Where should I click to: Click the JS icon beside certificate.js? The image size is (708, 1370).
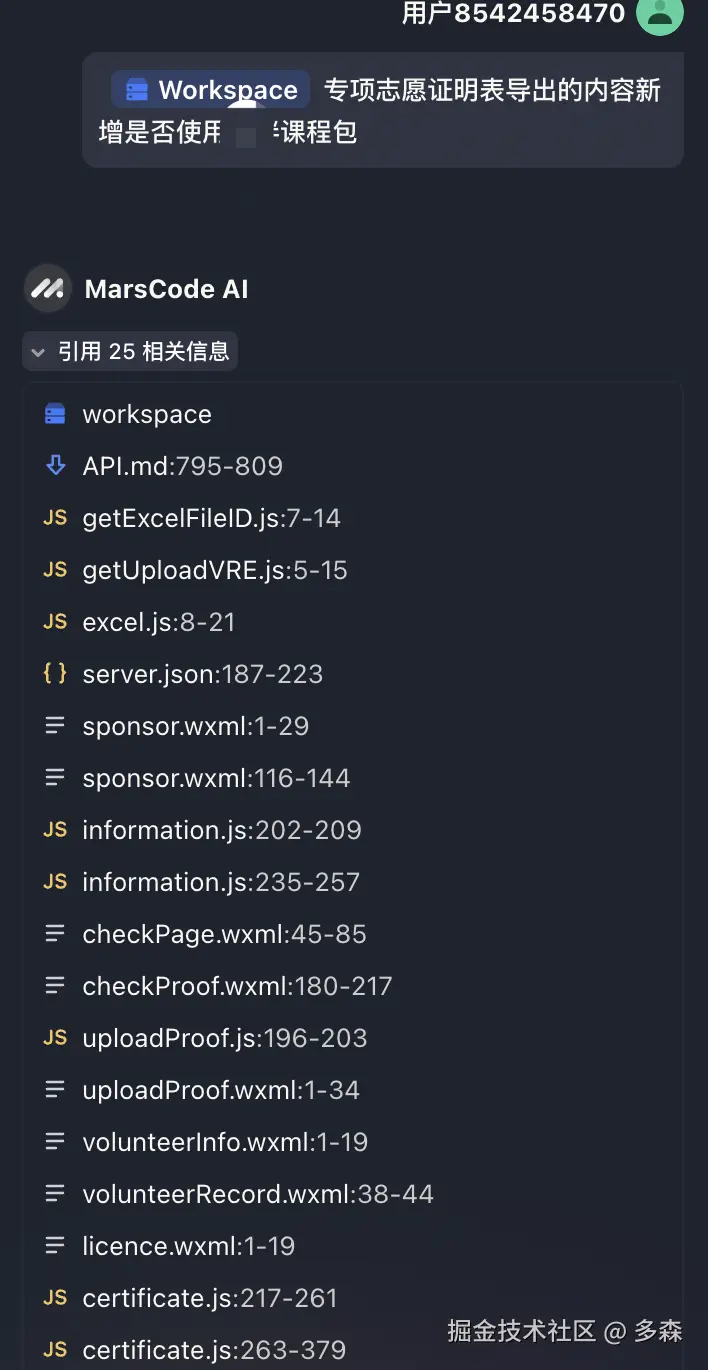55,1298
